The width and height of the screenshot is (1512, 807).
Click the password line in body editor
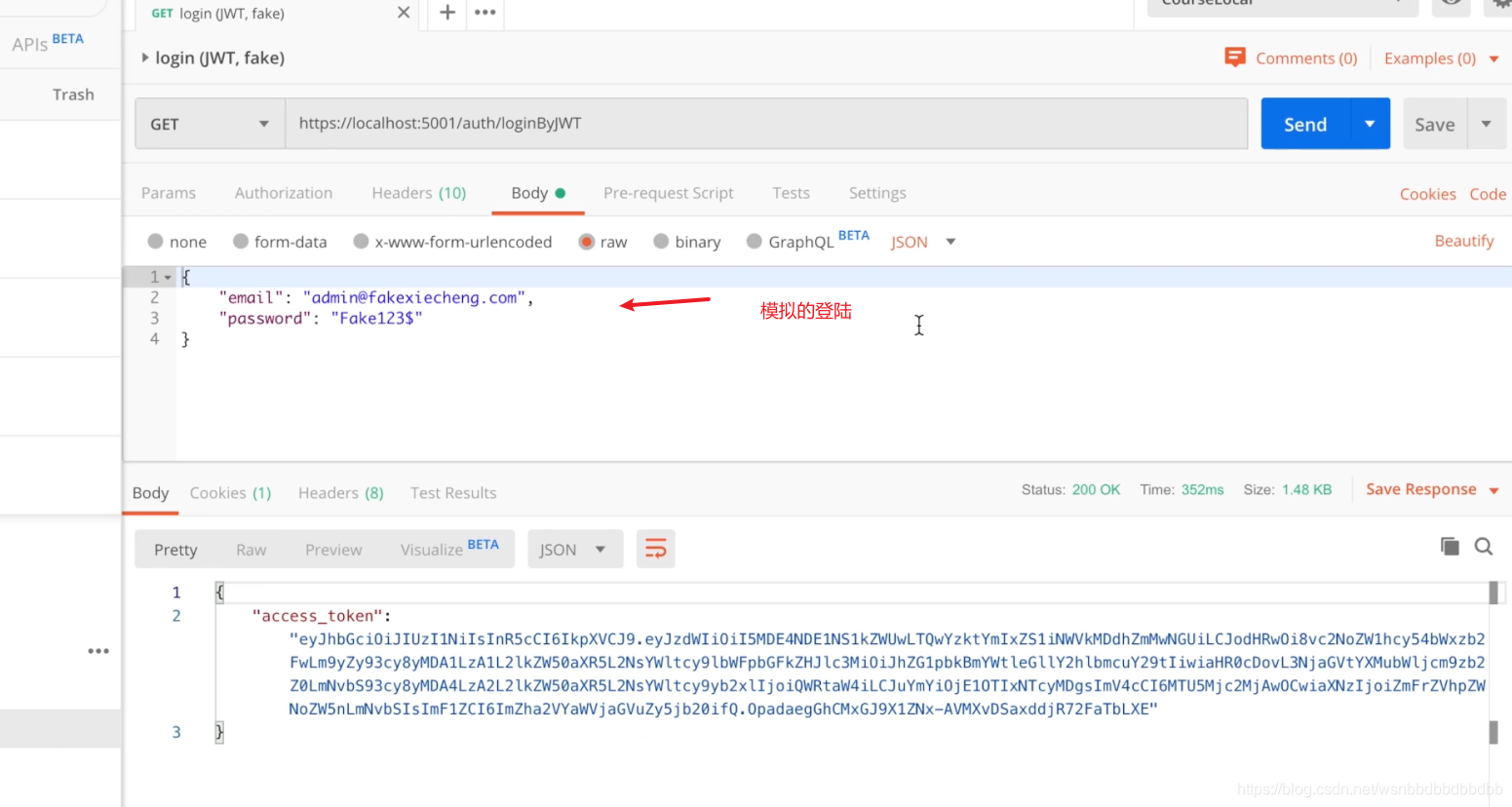click(x=321, y=319)
